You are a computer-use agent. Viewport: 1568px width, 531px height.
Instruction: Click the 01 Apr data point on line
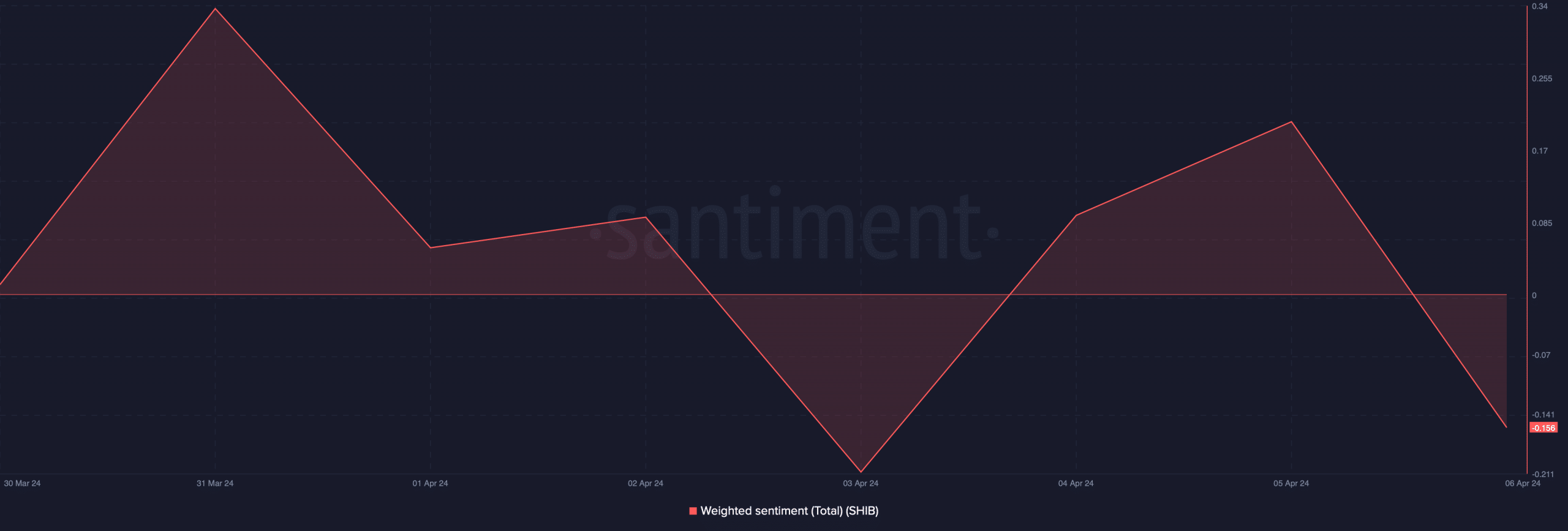[431, 247]
